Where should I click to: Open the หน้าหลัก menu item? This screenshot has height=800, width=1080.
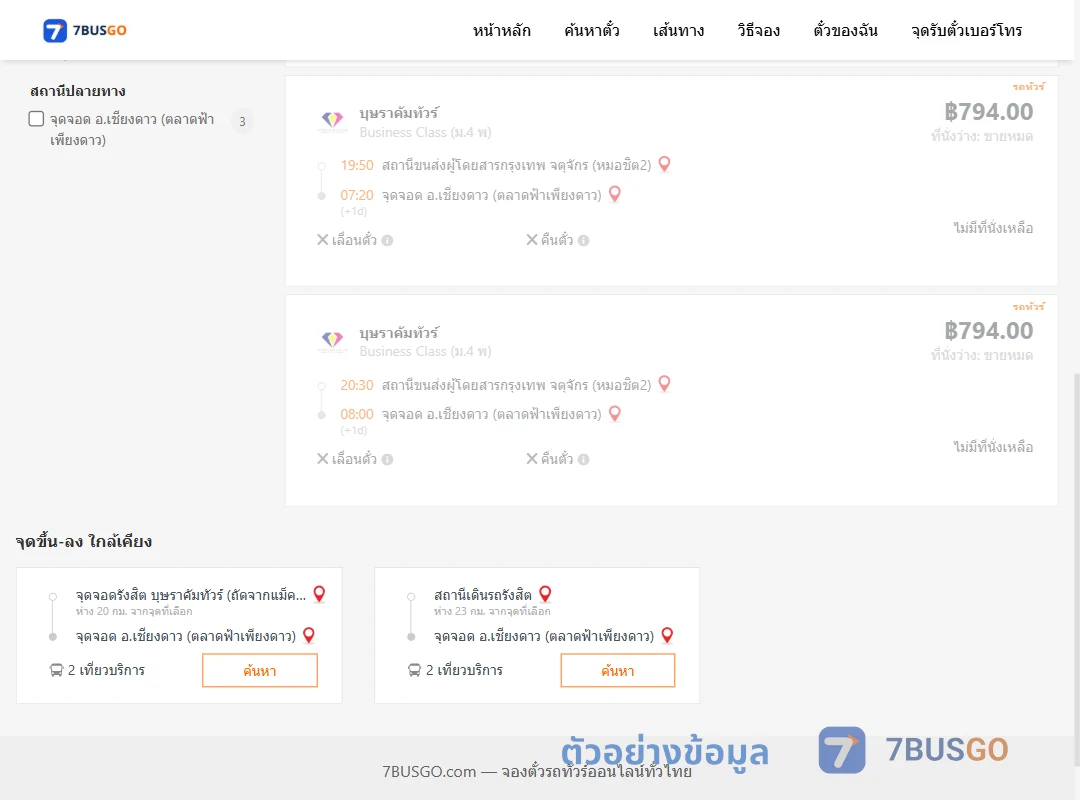(x=501, y=30)
